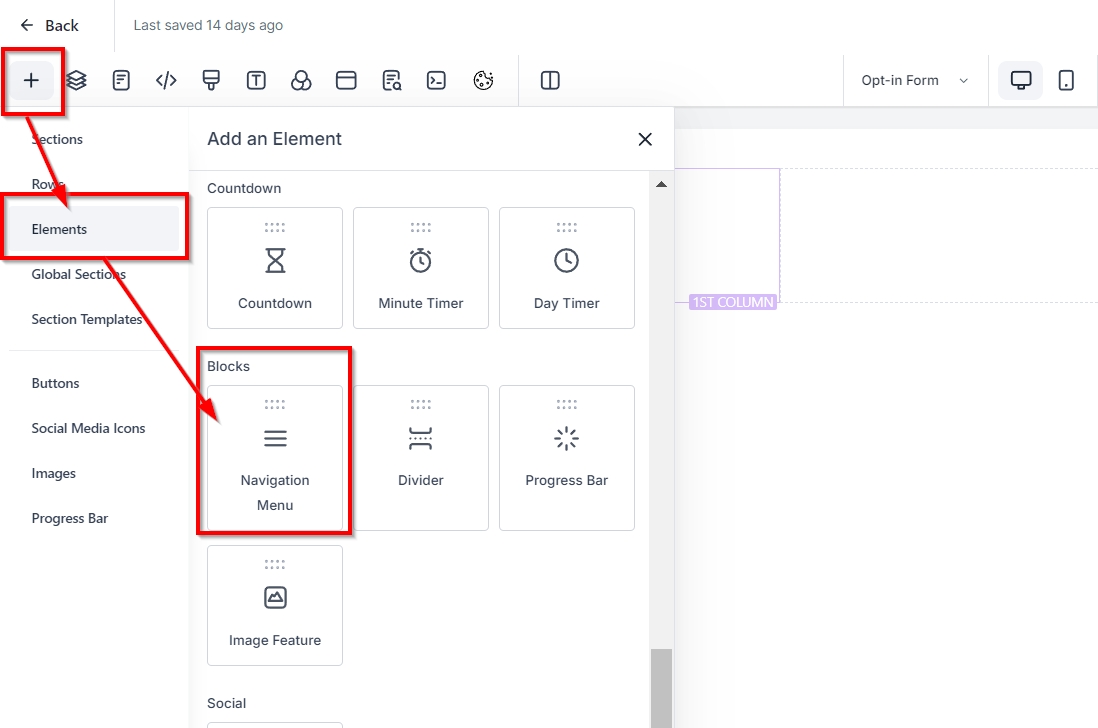Switch to desktop preview mode
Image resolution: width=1098 pixels, height=728 pixels.
pos(1021,81)
